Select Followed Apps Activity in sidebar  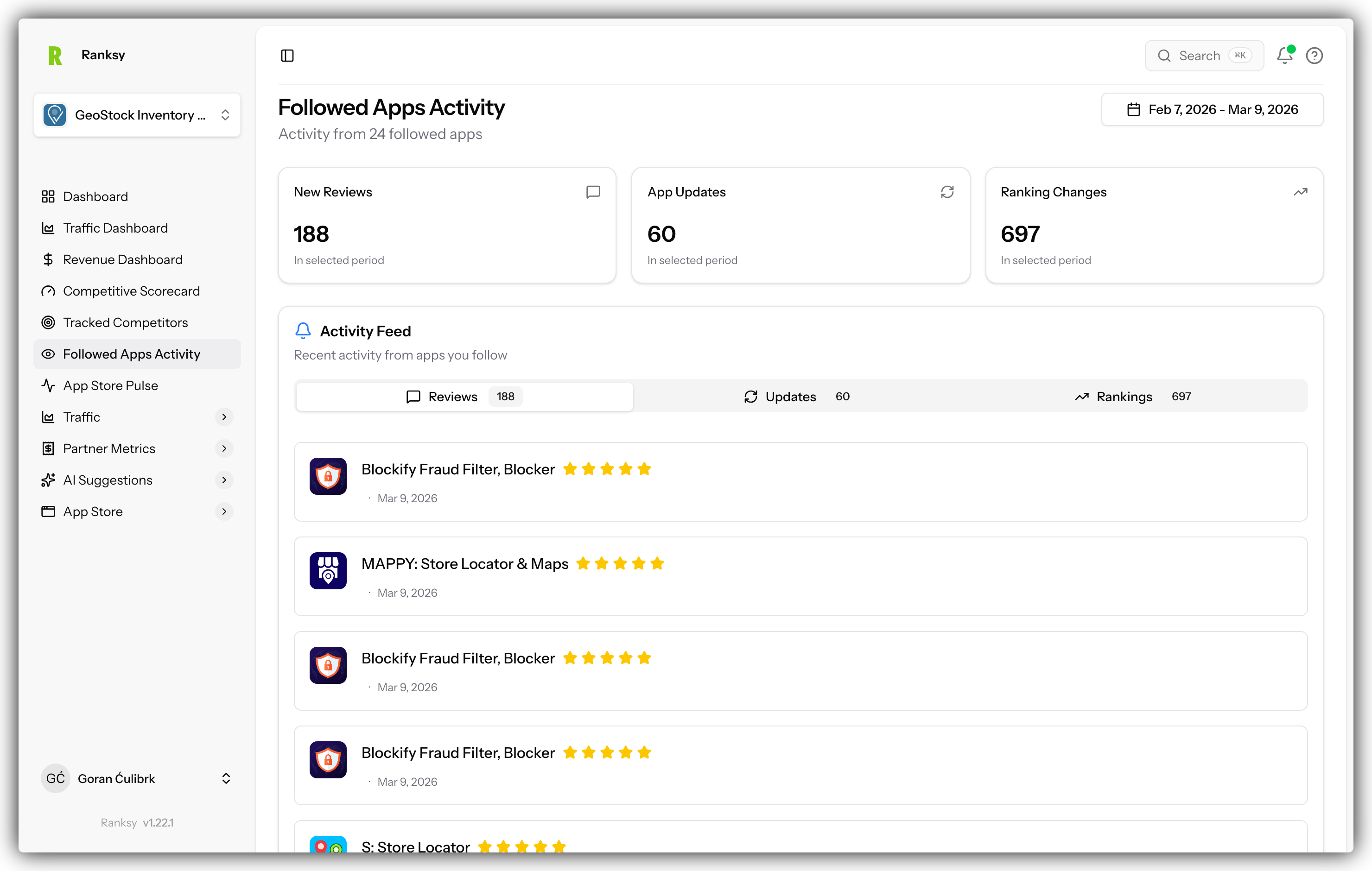pos(137,354)
